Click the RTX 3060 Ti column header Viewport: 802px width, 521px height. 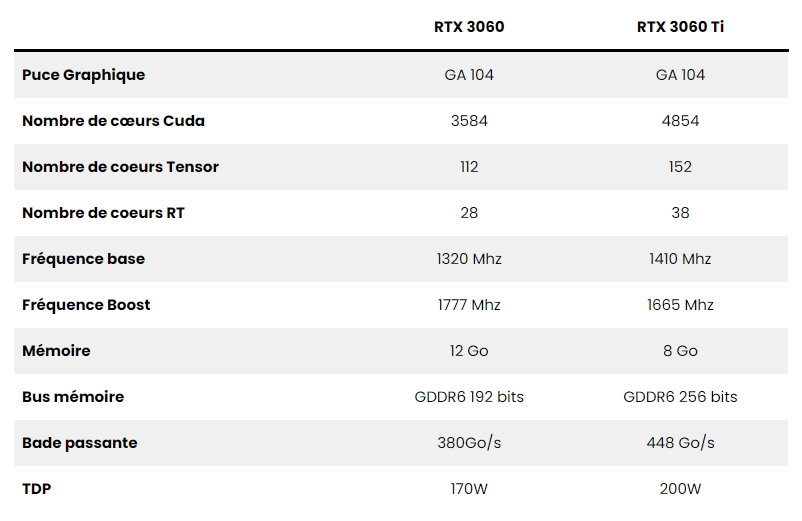coord(680,27)
